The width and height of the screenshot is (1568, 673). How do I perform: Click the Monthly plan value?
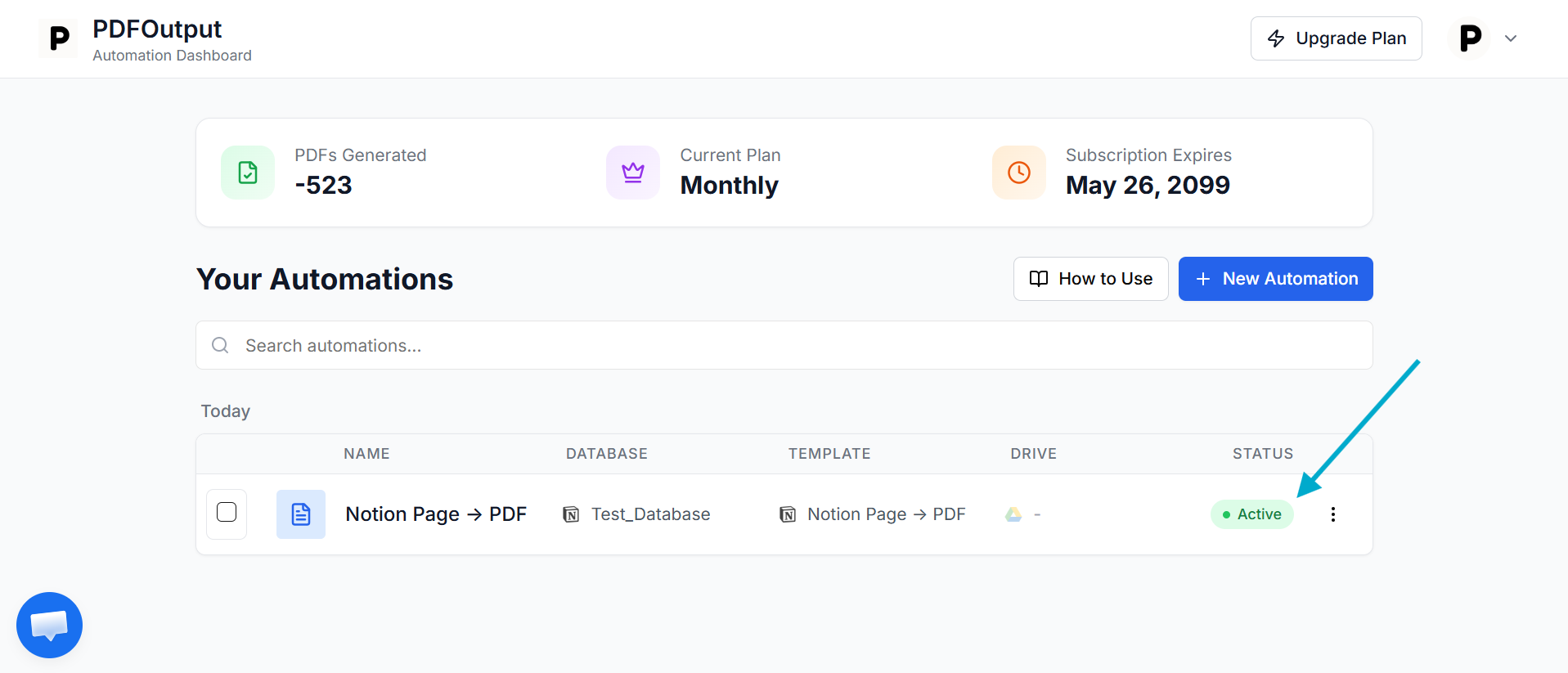730,186
